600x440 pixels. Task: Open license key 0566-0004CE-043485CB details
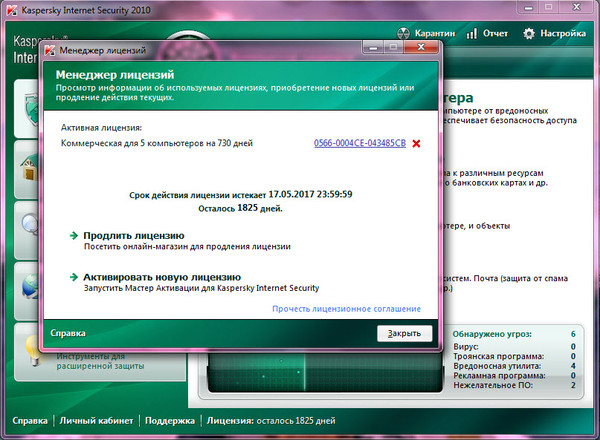(360, 143)
